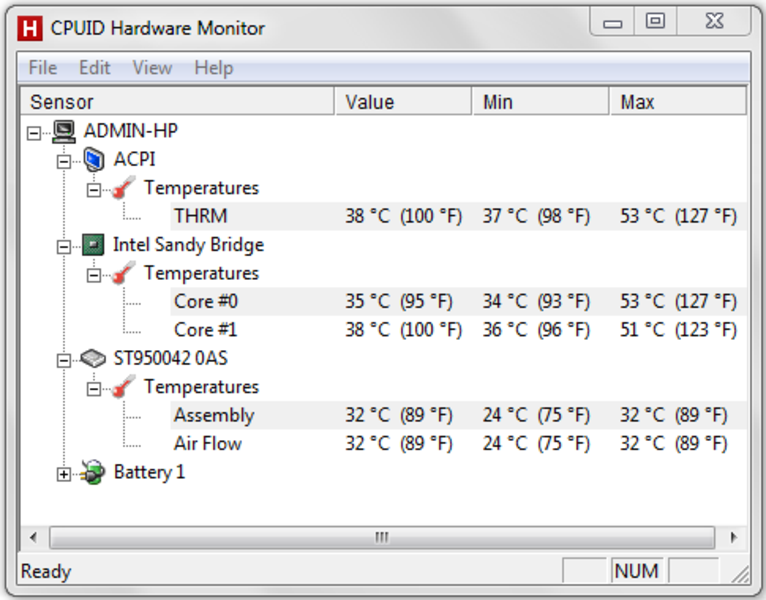This screenshot has height=600, width=766.
Task: Collapse the Intel Sandy Bridge node
Action: [64, 247]
